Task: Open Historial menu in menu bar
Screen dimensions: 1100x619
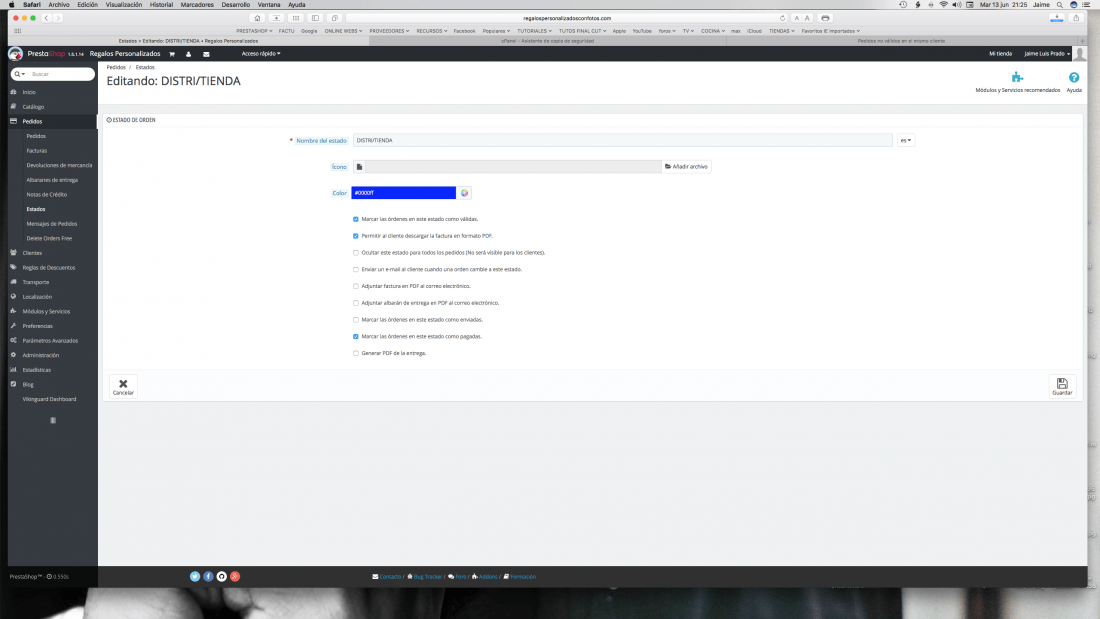Action: [x=161, y=5]
